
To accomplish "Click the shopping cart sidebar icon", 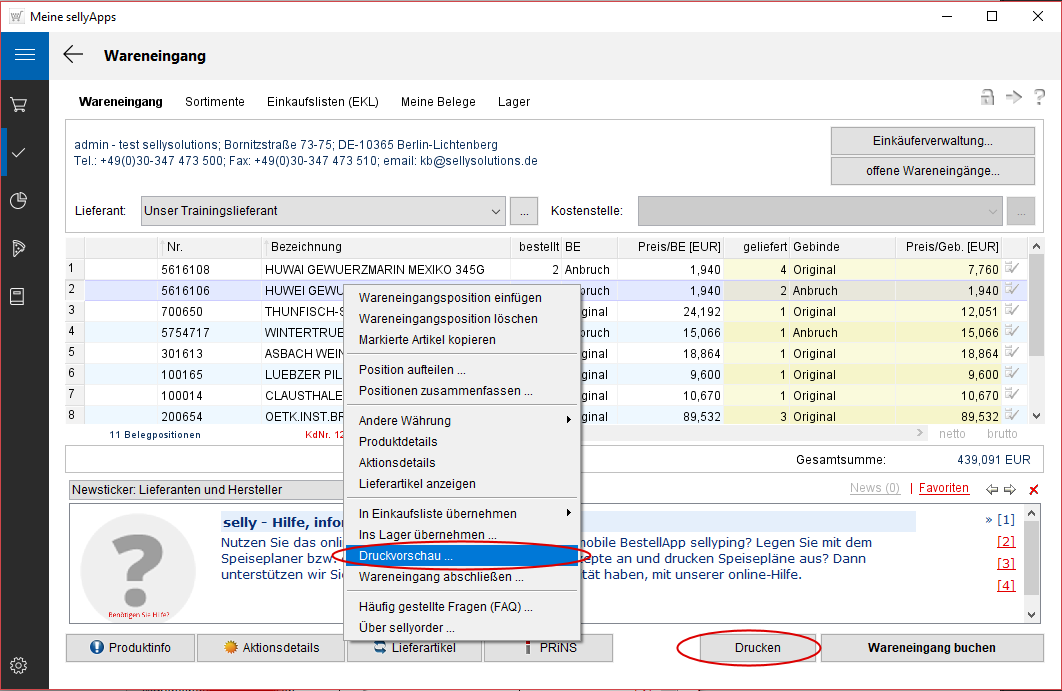I will (18, 105).
